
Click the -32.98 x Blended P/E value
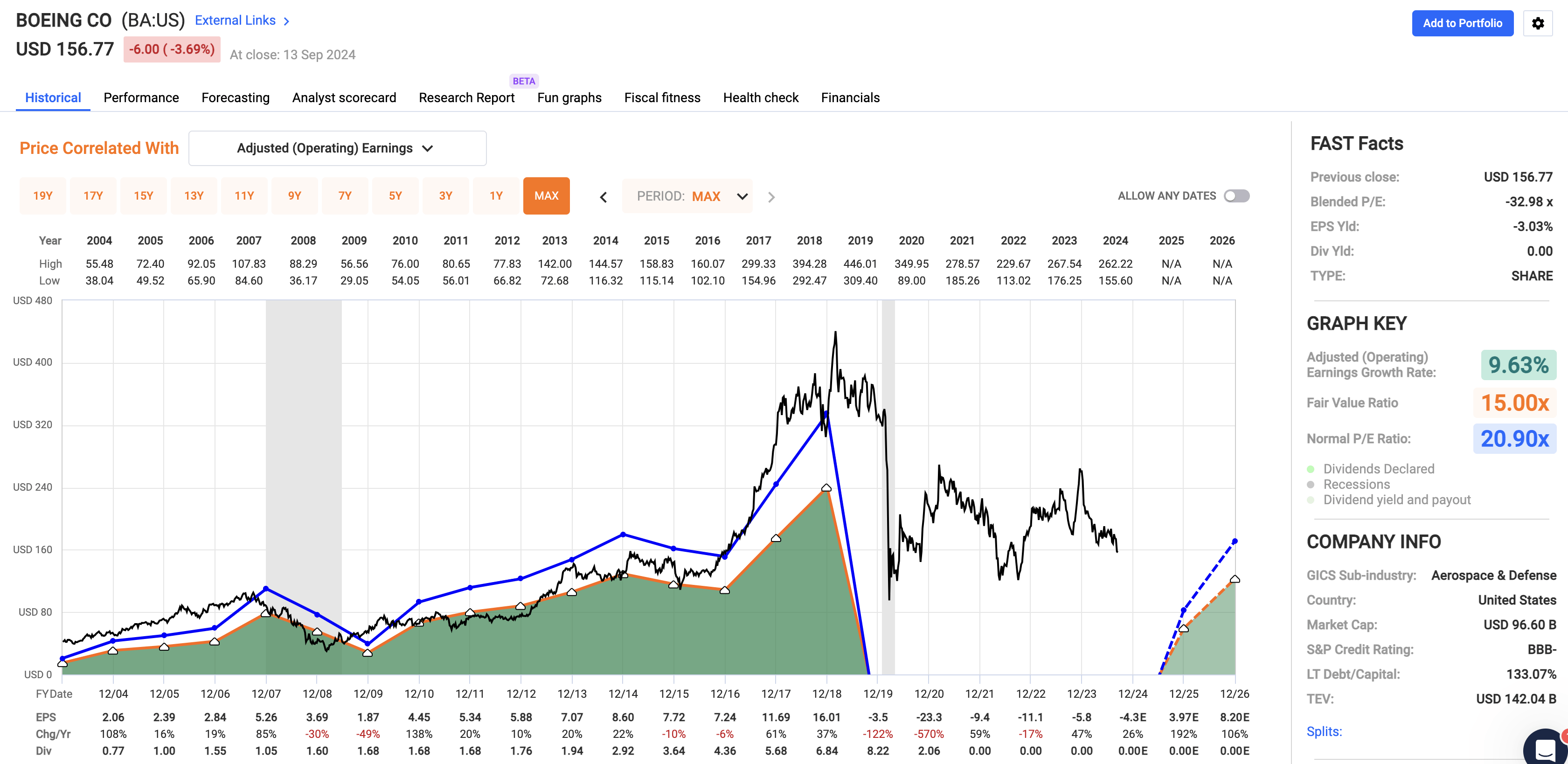[1529, 201]
